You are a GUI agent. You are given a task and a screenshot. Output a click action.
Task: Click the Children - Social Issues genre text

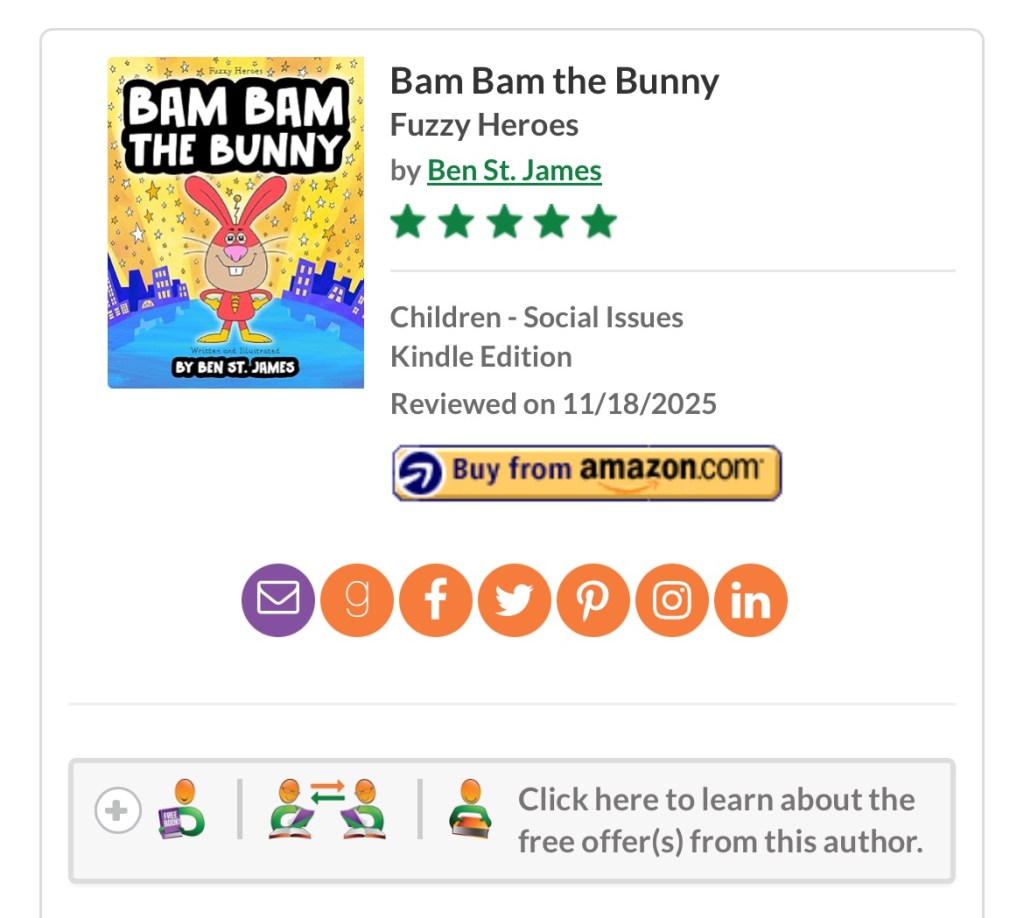click(x=536, y=317)
